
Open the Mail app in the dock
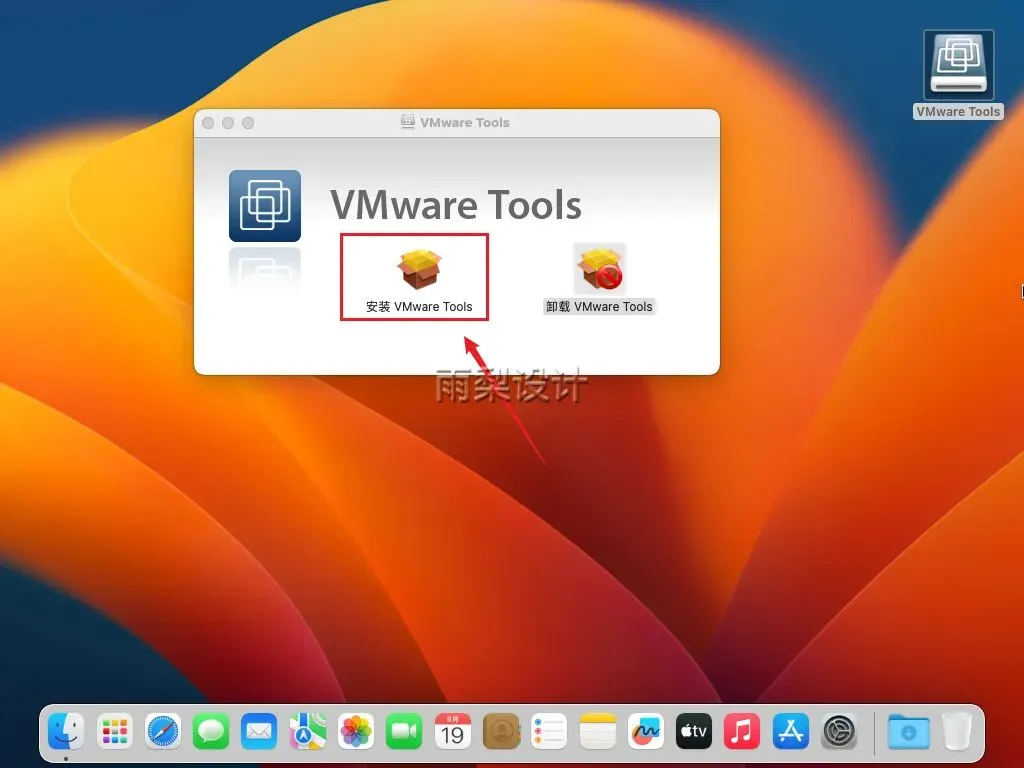tap(259, 731)
